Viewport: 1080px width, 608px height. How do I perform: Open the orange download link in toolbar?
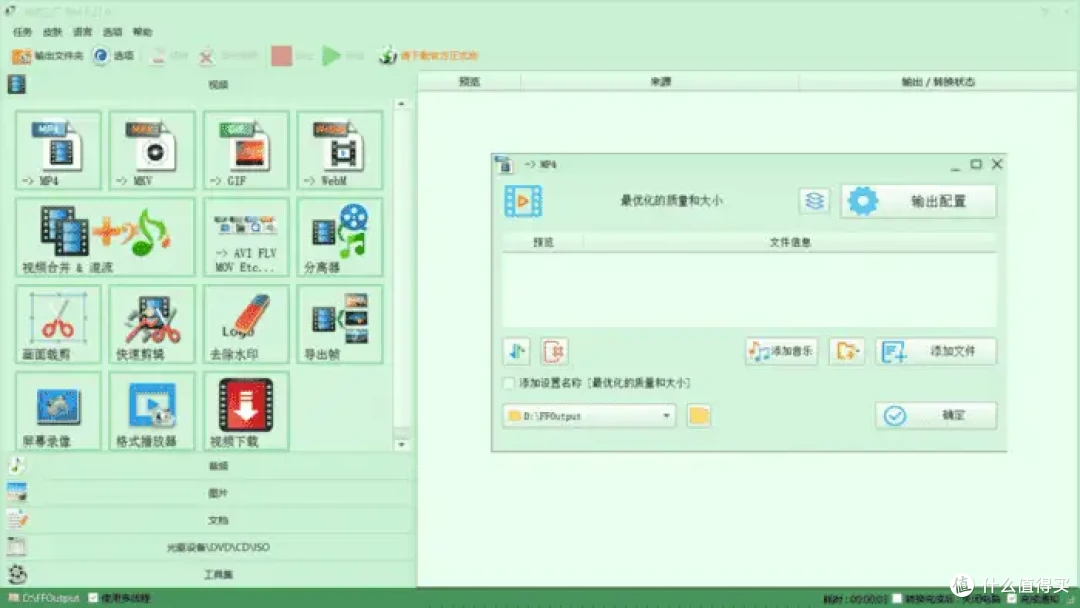428,56
